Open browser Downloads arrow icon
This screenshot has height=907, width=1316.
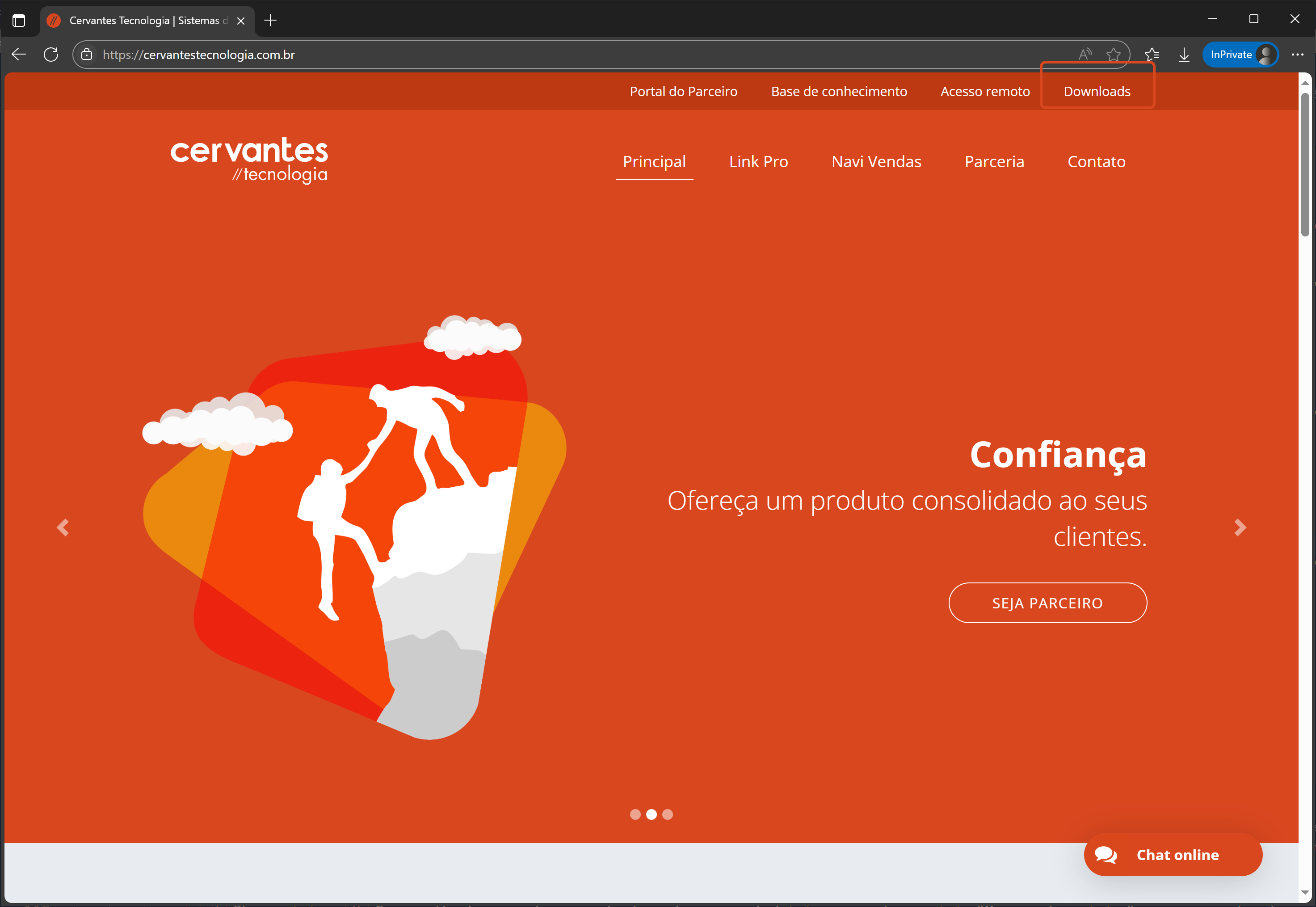click(1184, 55)
